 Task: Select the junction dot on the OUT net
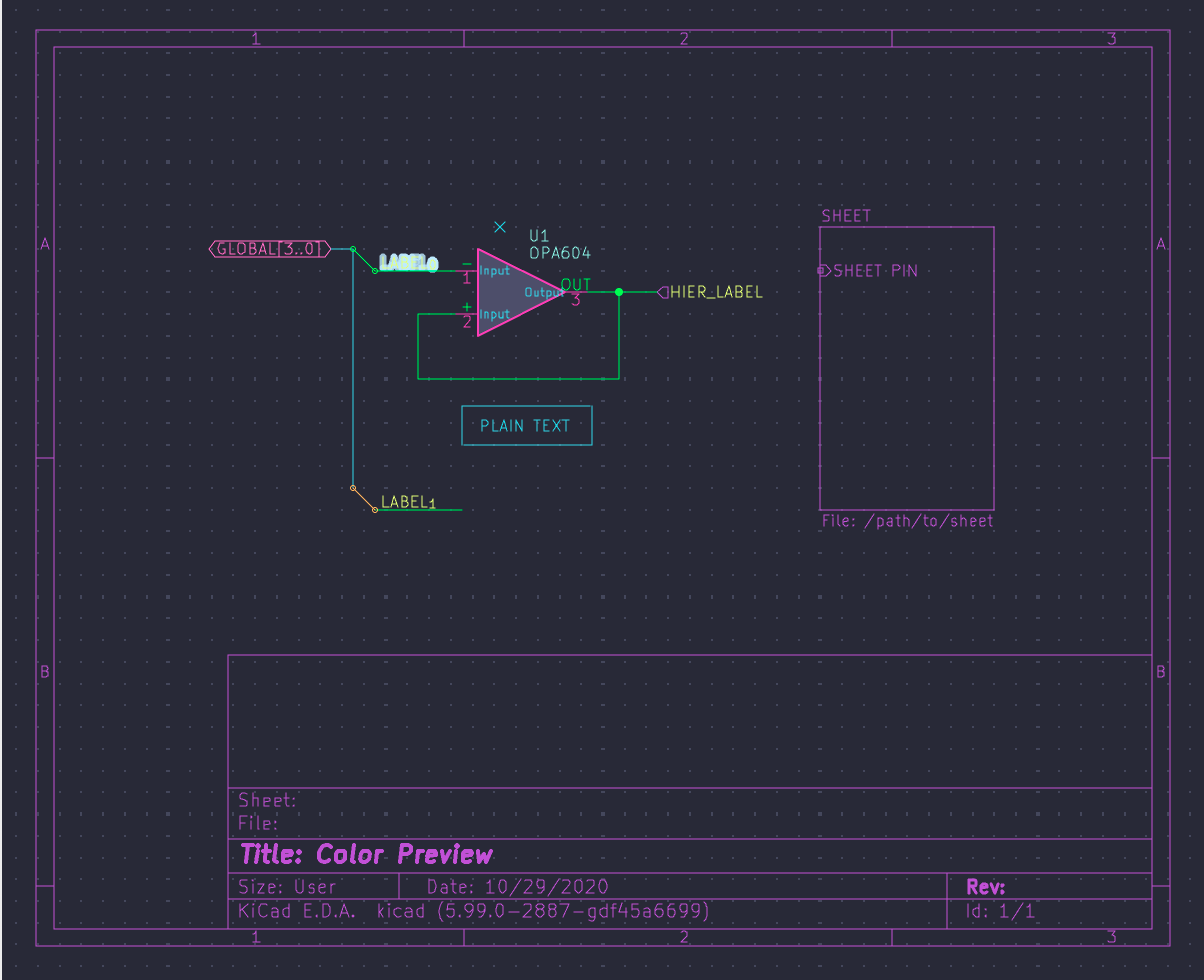[619, 293]
